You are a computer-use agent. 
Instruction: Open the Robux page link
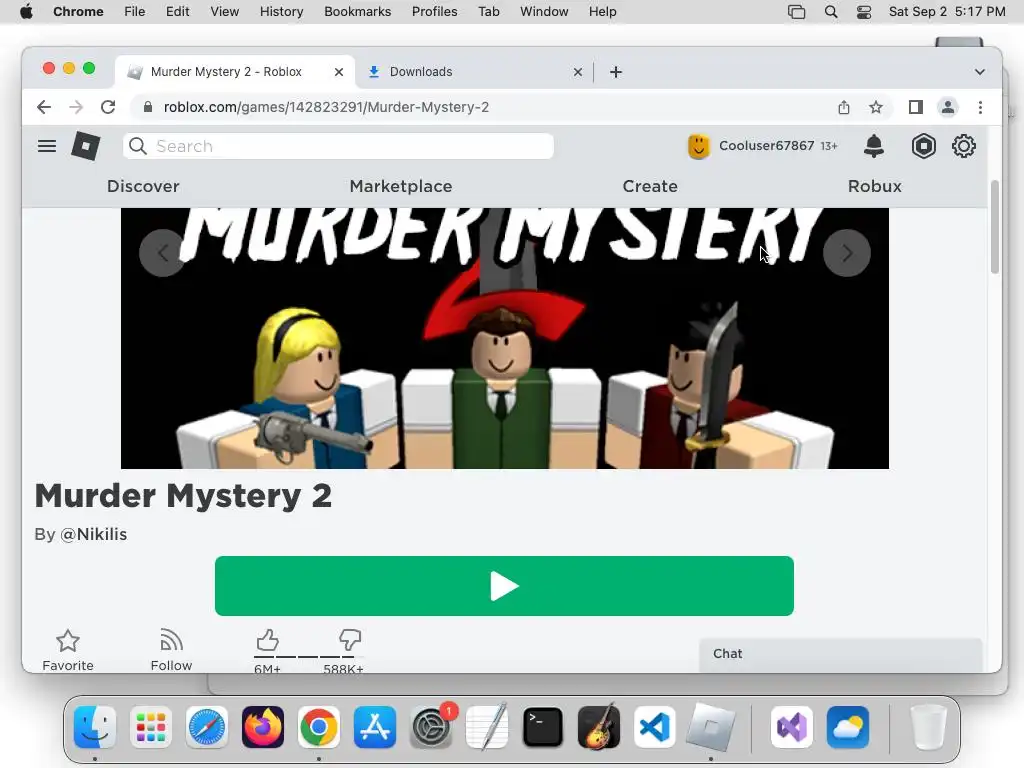tap(874, 186)
